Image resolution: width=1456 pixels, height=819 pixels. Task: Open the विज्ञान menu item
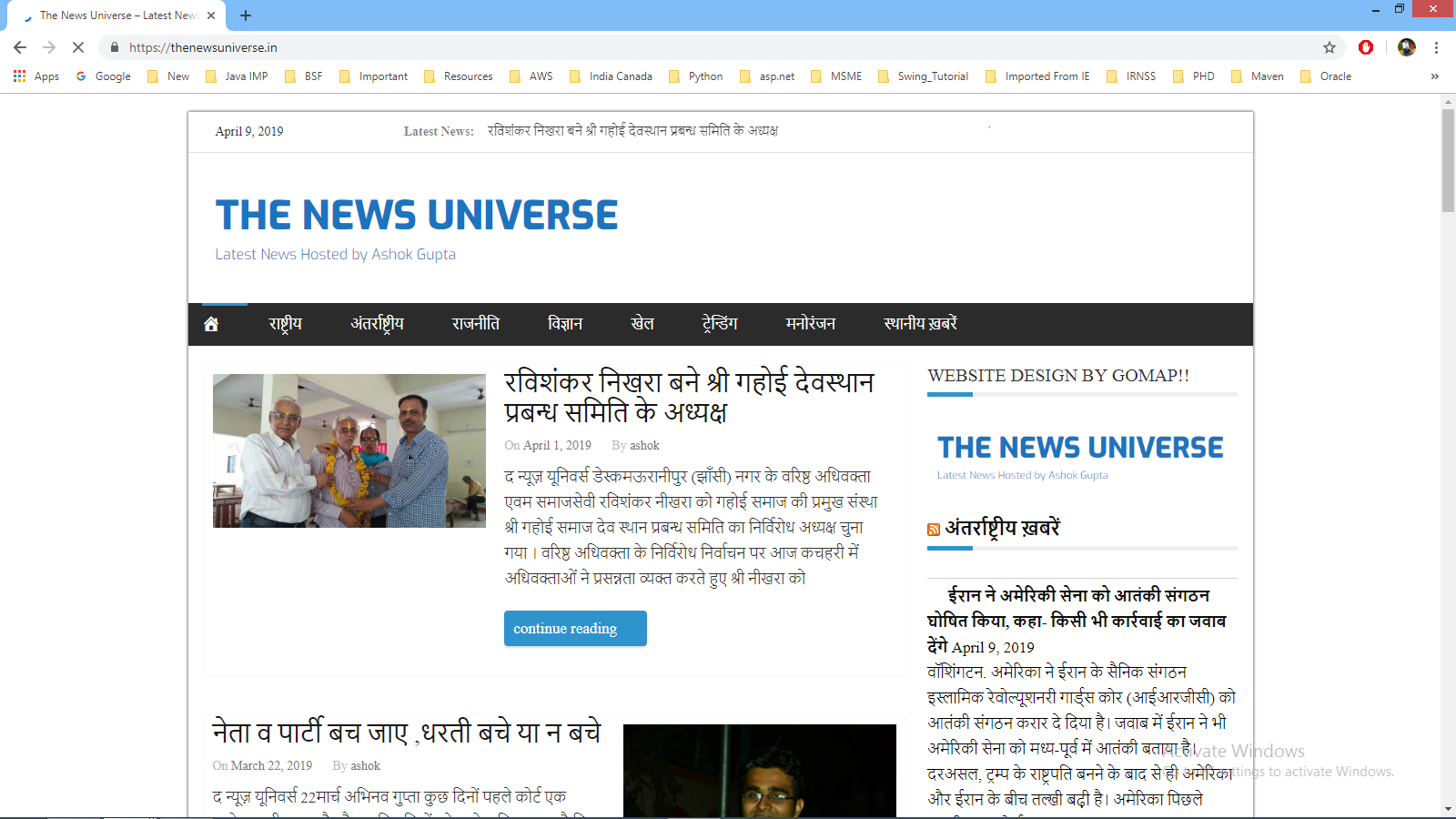click(565, 324)
